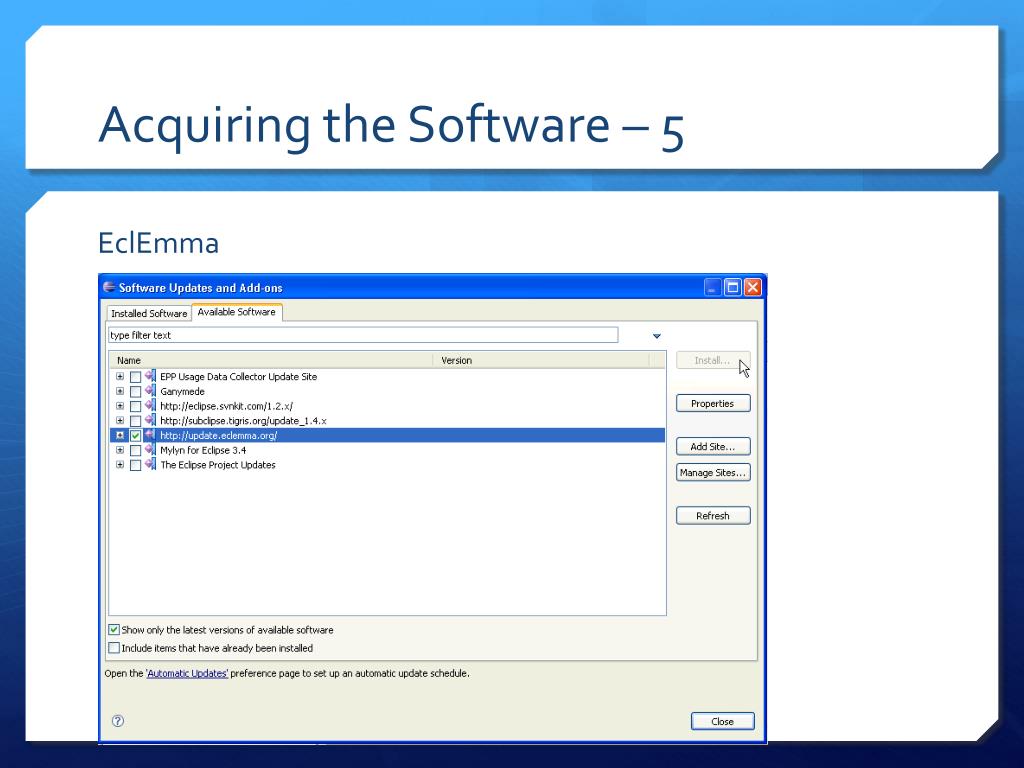Viewport: 1024px width, 768px height.
Task: Click the site icon beside Mylyn for Eclipse 3.4
Action: tap(150, 450)
